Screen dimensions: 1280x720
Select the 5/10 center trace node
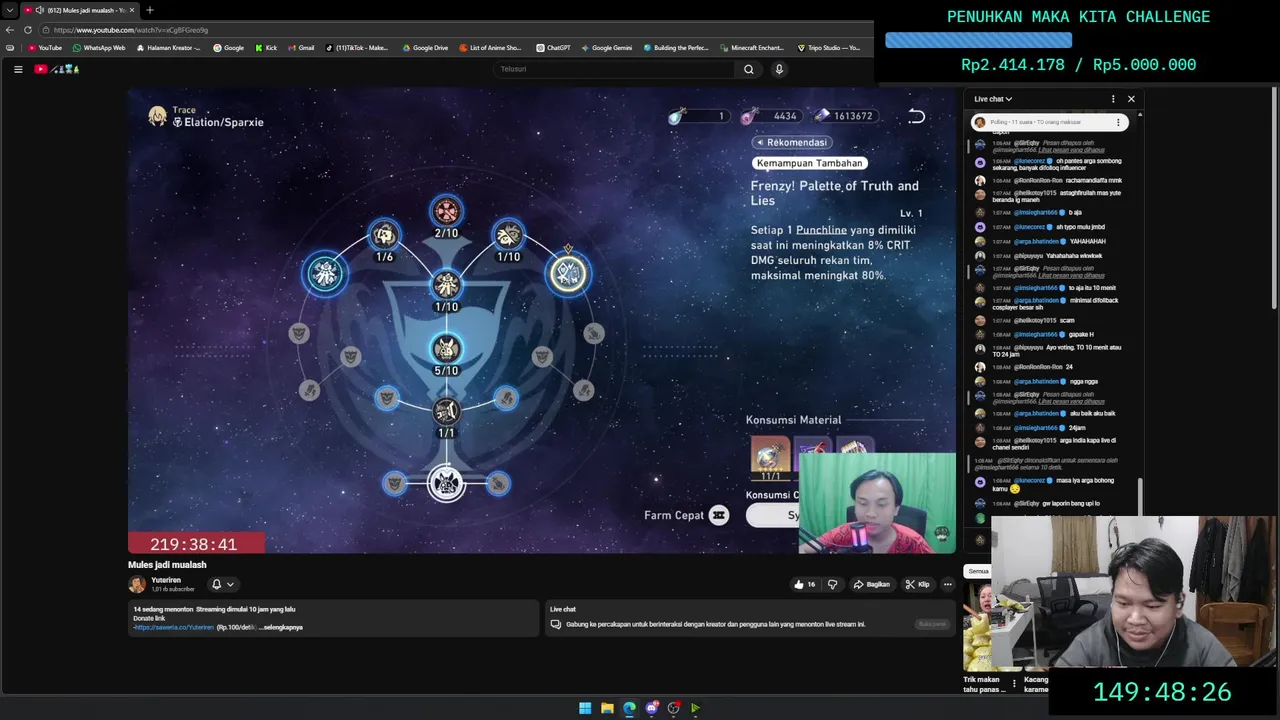446,349
